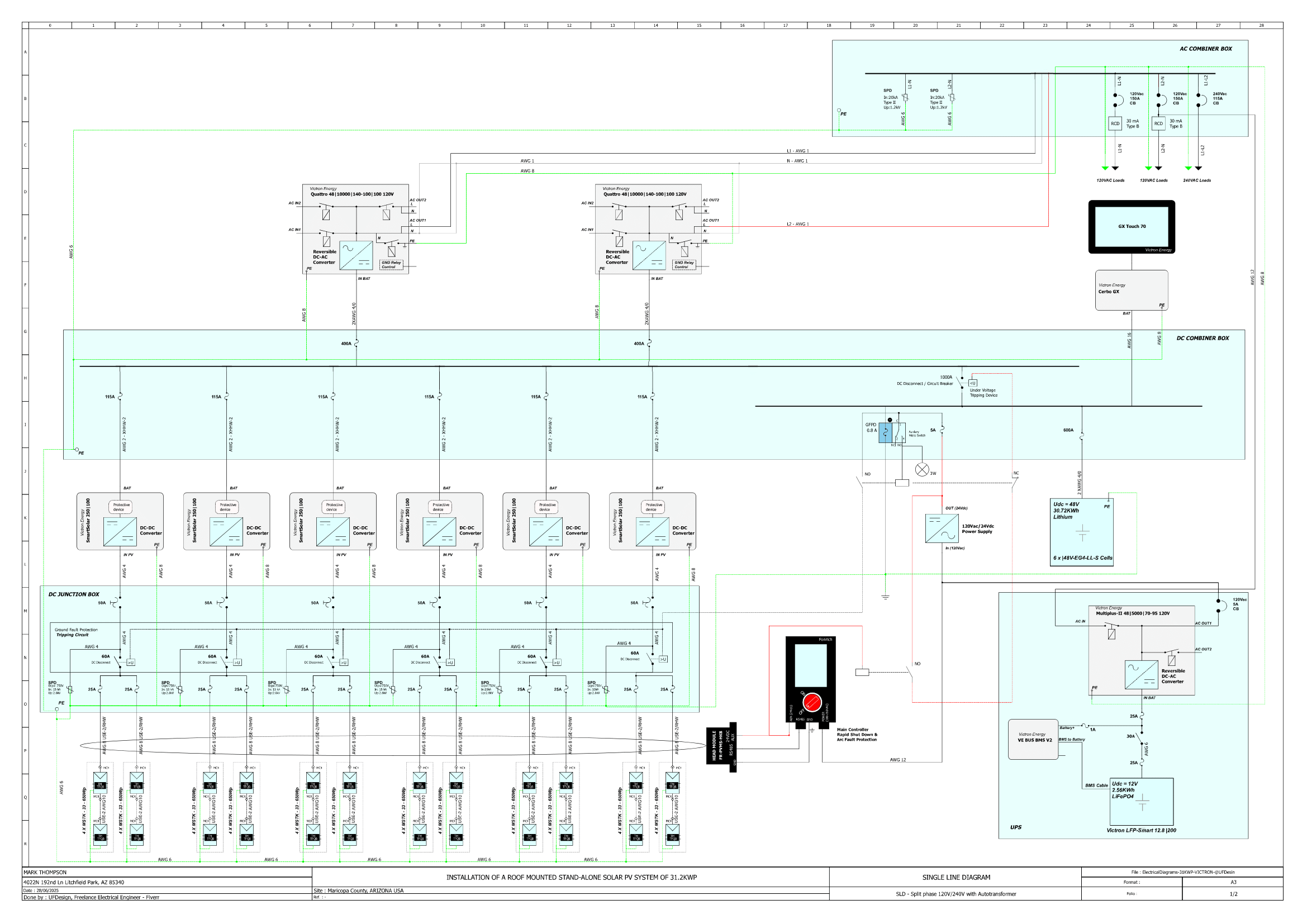Select the 120Vac/24Vdc power supply converter symbol
This screenshot has height=924, width=1307.
pos(942,528)
